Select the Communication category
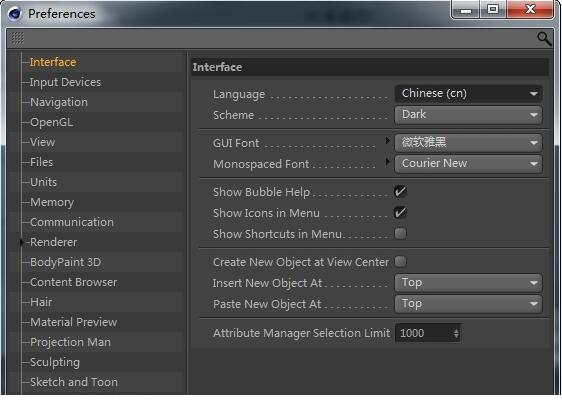Screen dimensions: 562x410 coord(72,222)
